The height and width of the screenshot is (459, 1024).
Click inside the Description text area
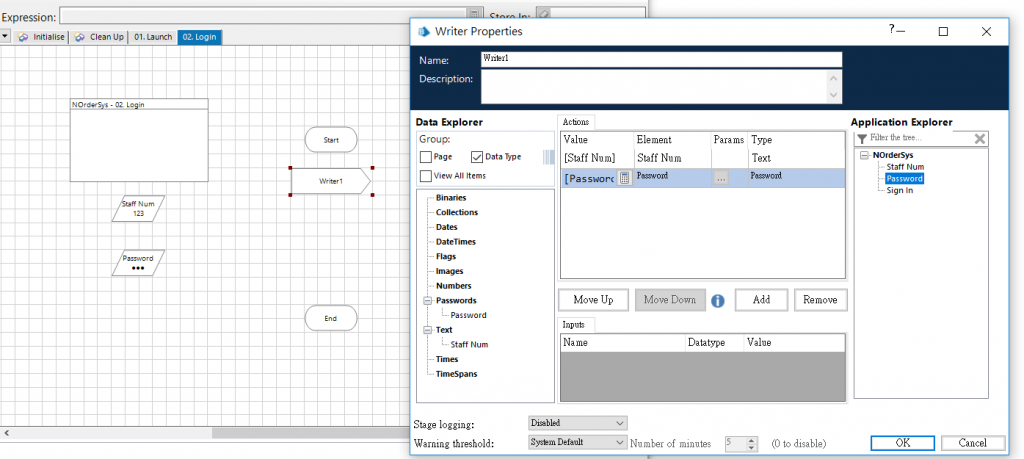(654, 87)
